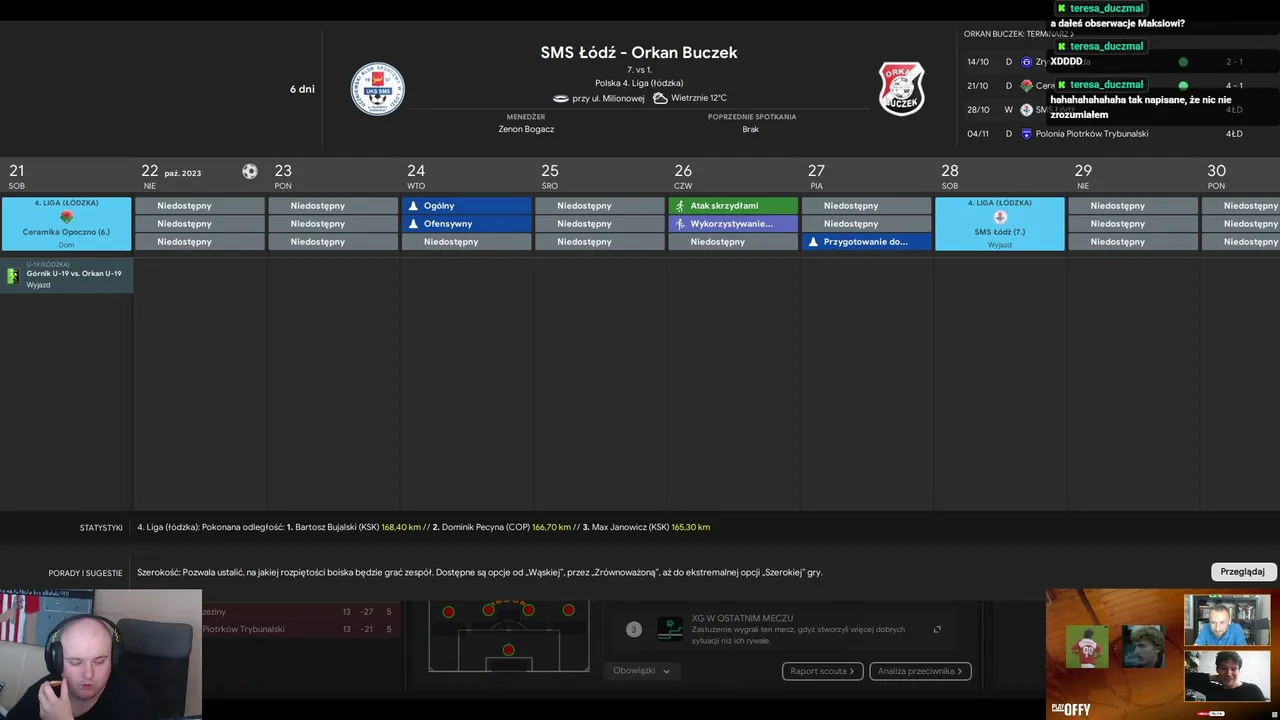Click the SMS Łódź crest in day 28 match
This screenshot has height=720, width=1280.
1000,217
